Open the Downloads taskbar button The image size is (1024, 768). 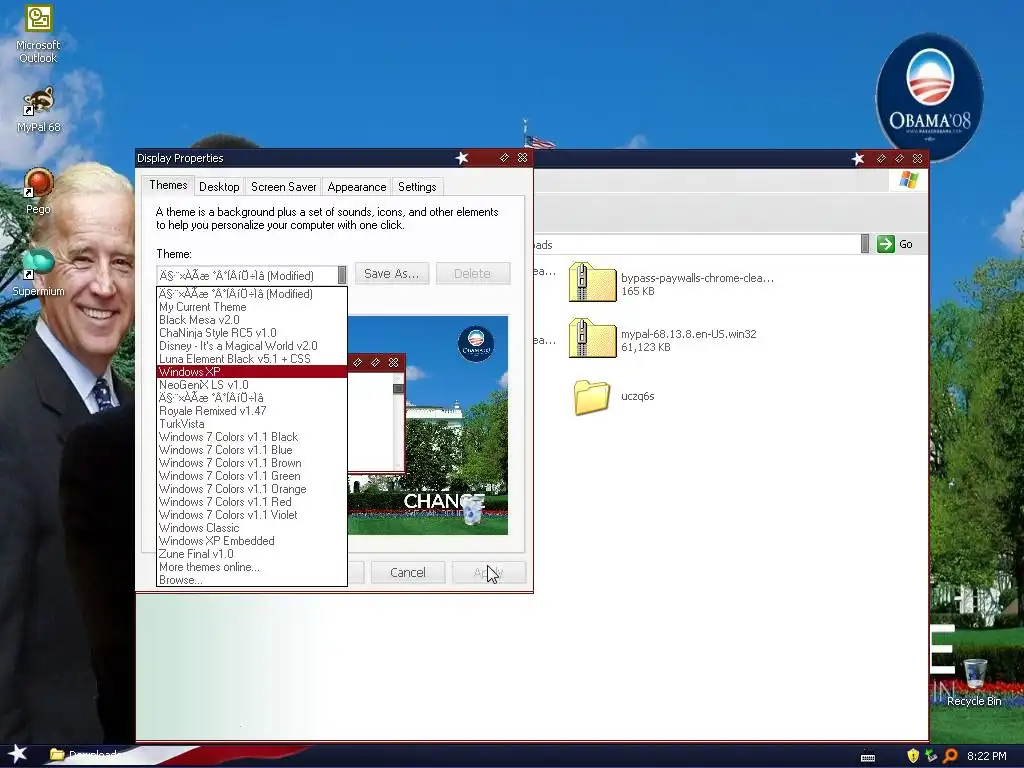coord(86,755)
